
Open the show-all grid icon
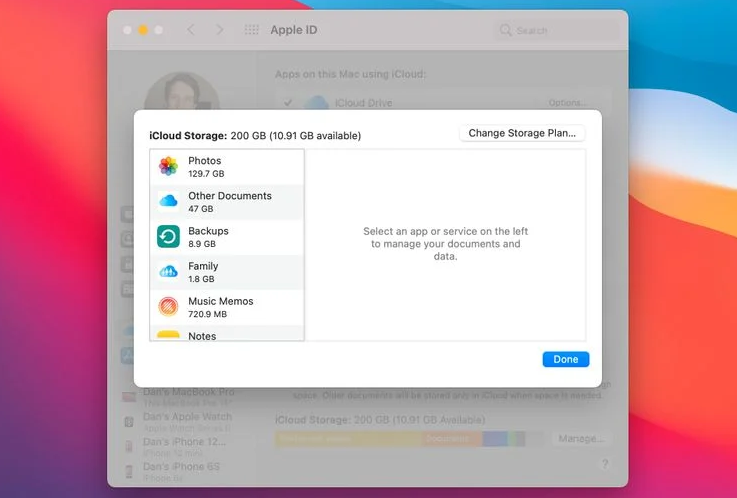coord(252,31)
